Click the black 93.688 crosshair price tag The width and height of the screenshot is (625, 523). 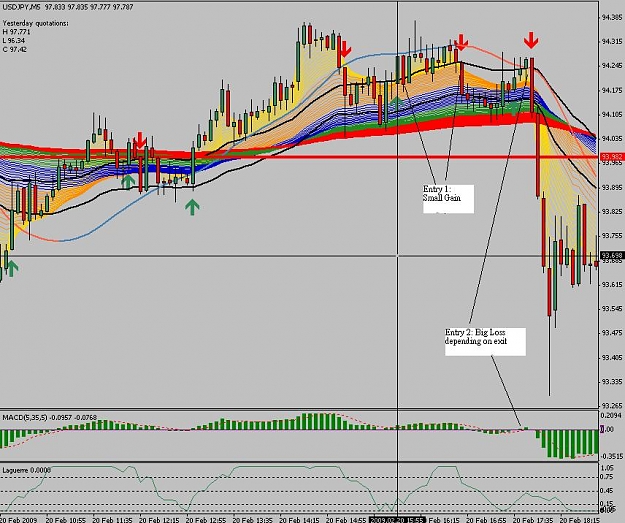click(611, 255)
